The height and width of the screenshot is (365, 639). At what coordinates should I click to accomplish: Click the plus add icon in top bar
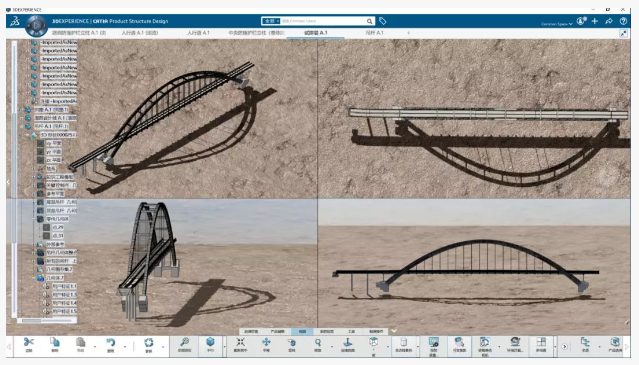coord(595,21)
